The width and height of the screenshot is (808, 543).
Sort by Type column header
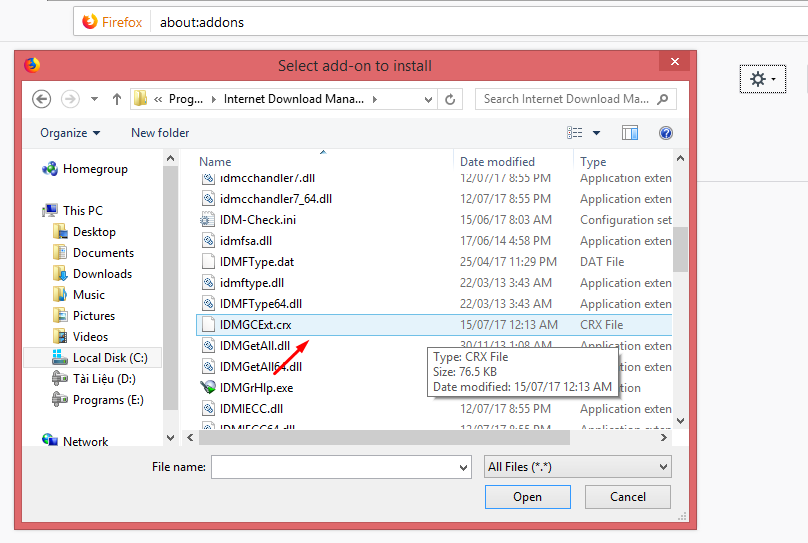click(x=593, y=162)
